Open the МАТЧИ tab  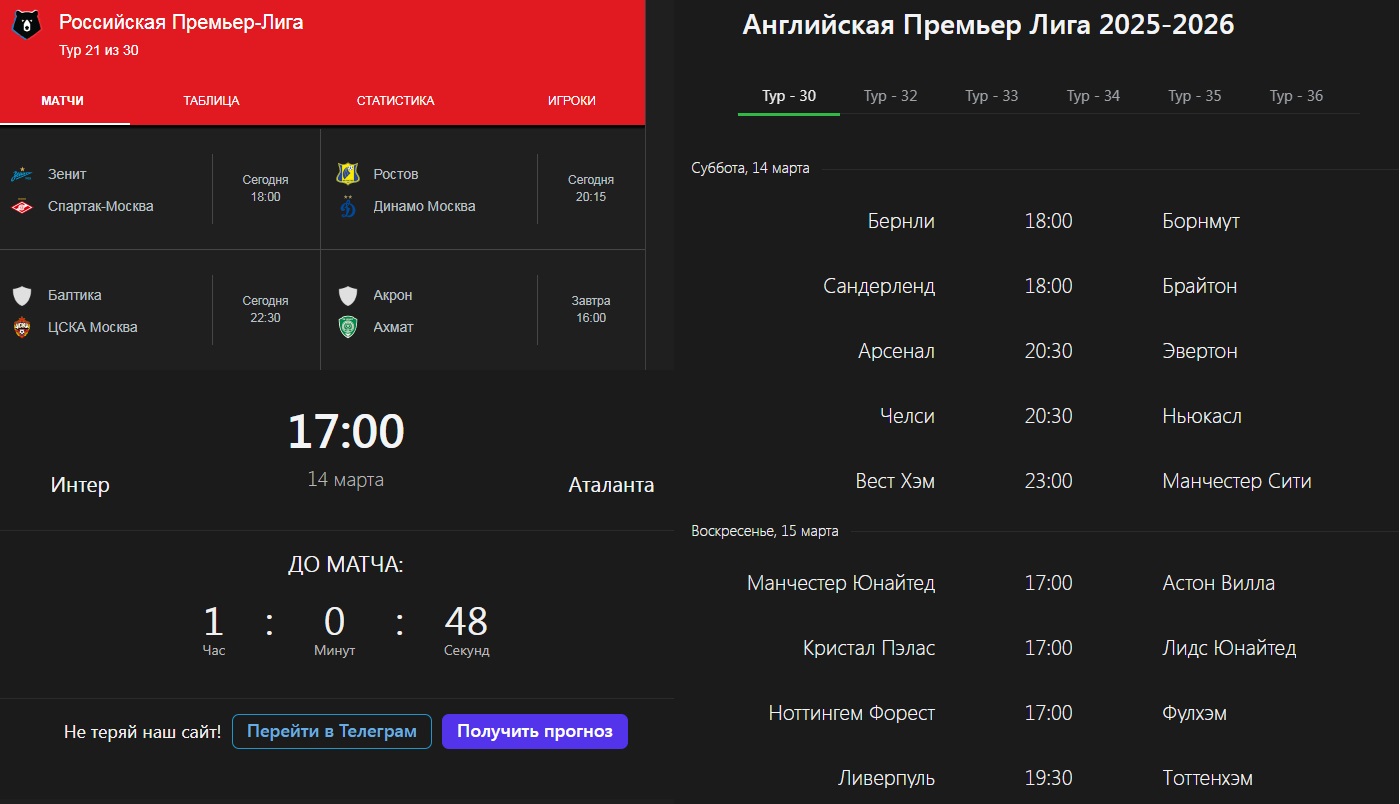[62, 101]
